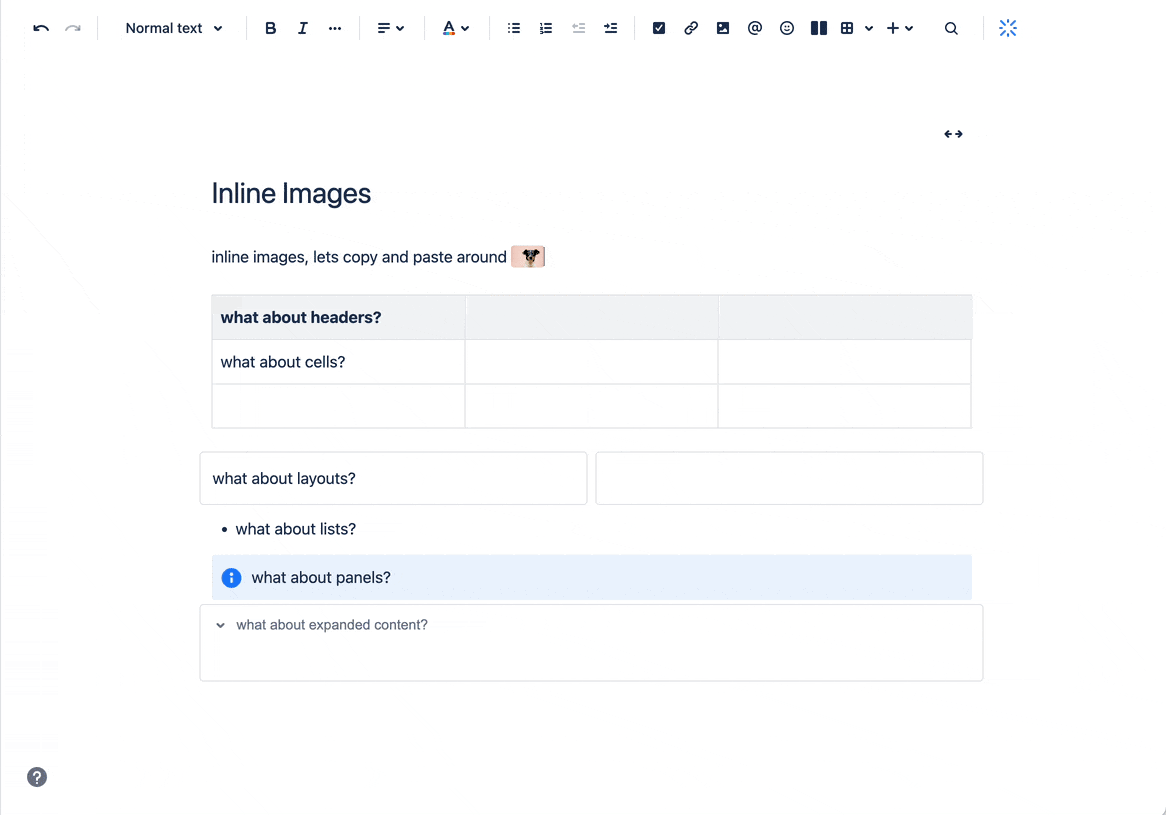Image resolution: width=1166 pixels, height=815 pixels.
Task: Insert a column layout
Action: click(x=819, y=28)
